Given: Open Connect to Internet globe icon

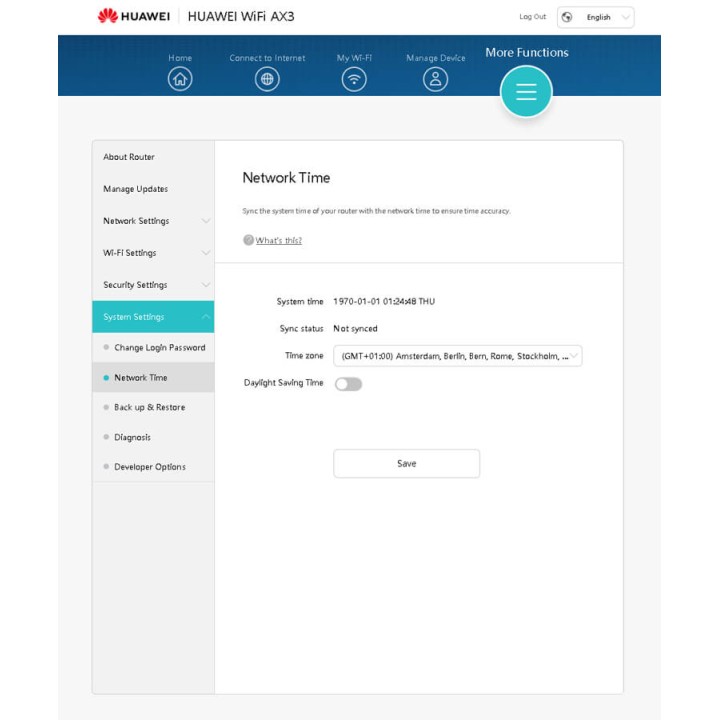Looking at the screenshot, I should pos(267,79).
